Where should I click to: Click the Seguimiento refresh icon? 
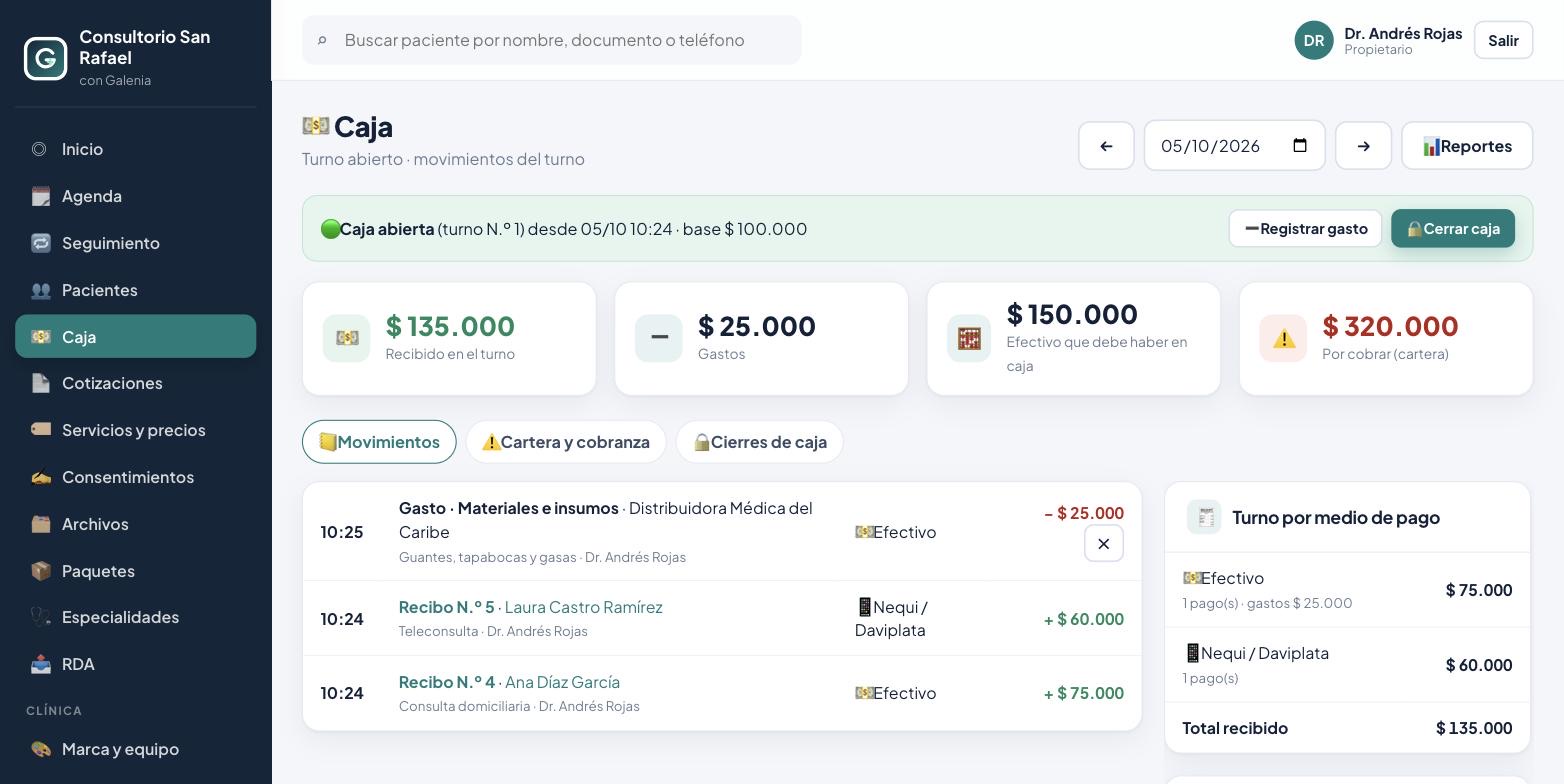tap(40, 243)
